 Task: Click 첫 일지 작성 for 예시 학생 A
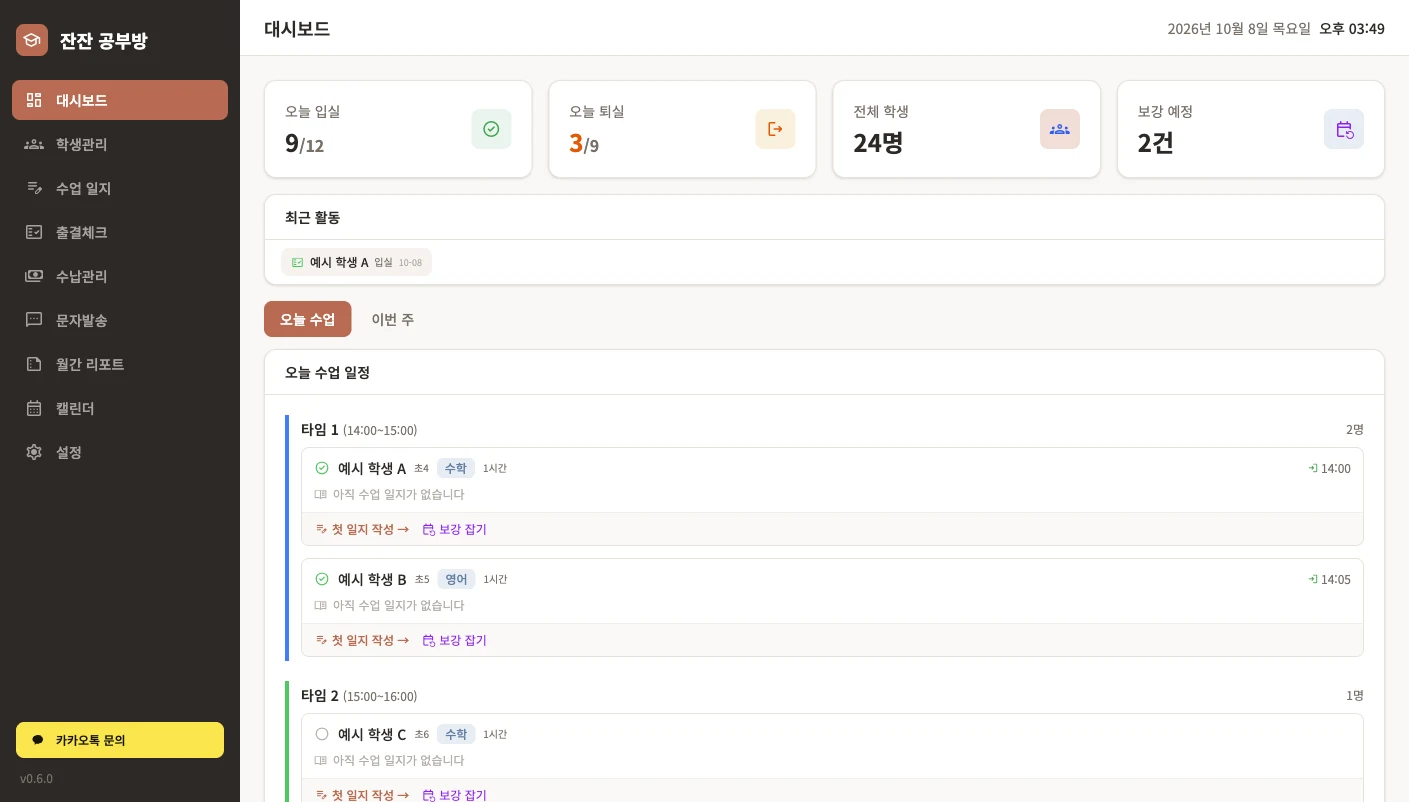[362, 529]
